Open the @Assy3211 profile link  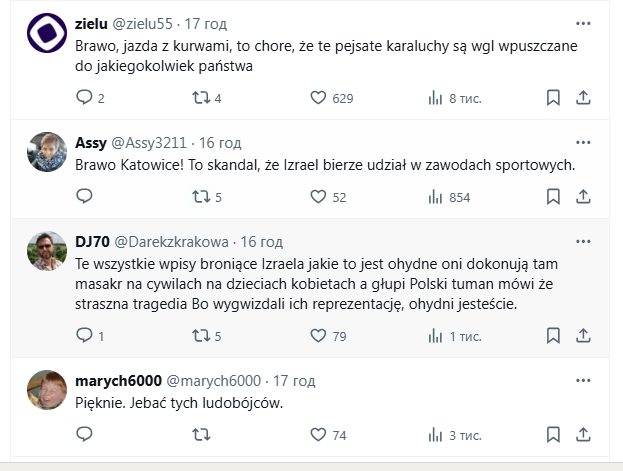(x=145, y=142)
